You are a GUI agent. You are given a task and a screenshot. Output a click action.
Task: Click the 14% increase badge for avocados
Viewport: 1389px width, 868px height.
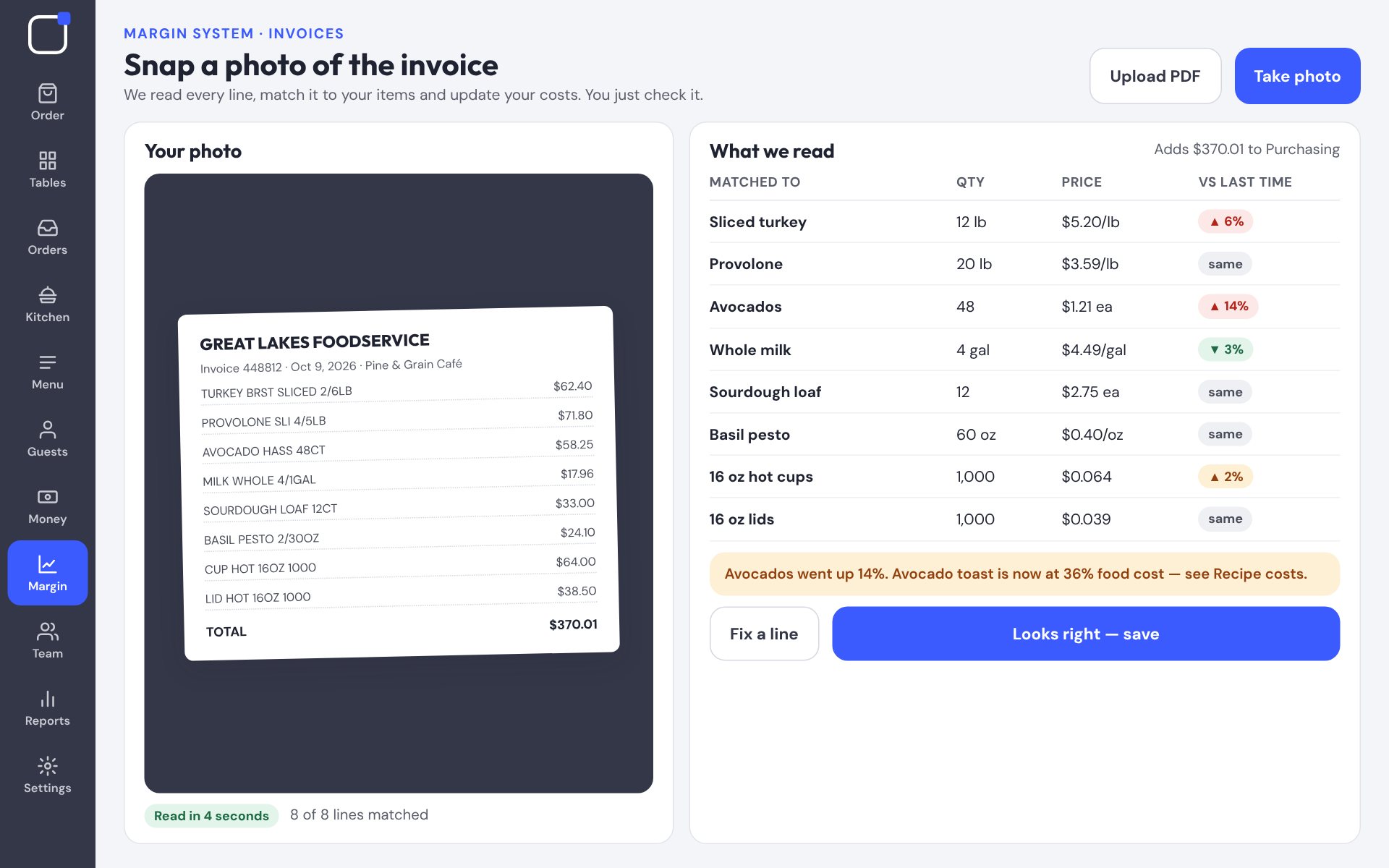pos(1228,306)
